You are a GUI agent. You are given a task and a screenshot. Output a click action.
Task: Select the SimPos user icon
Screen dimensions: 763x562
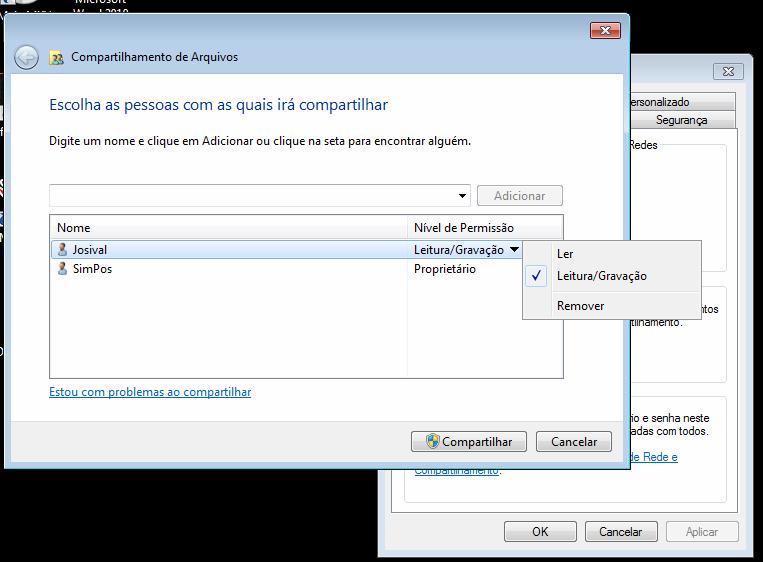tap(62, 269)
